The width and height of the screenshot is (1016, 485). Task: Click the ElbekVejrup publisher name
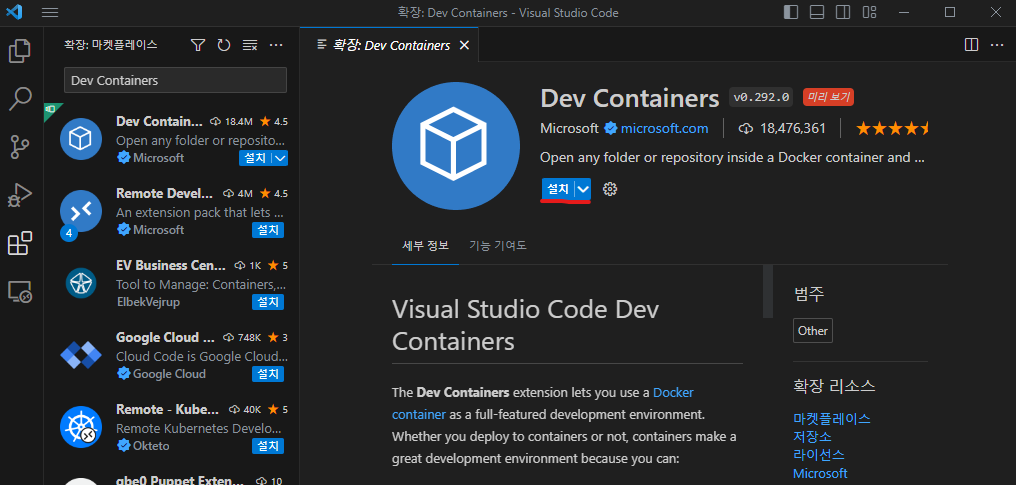(x=148, y=302)
